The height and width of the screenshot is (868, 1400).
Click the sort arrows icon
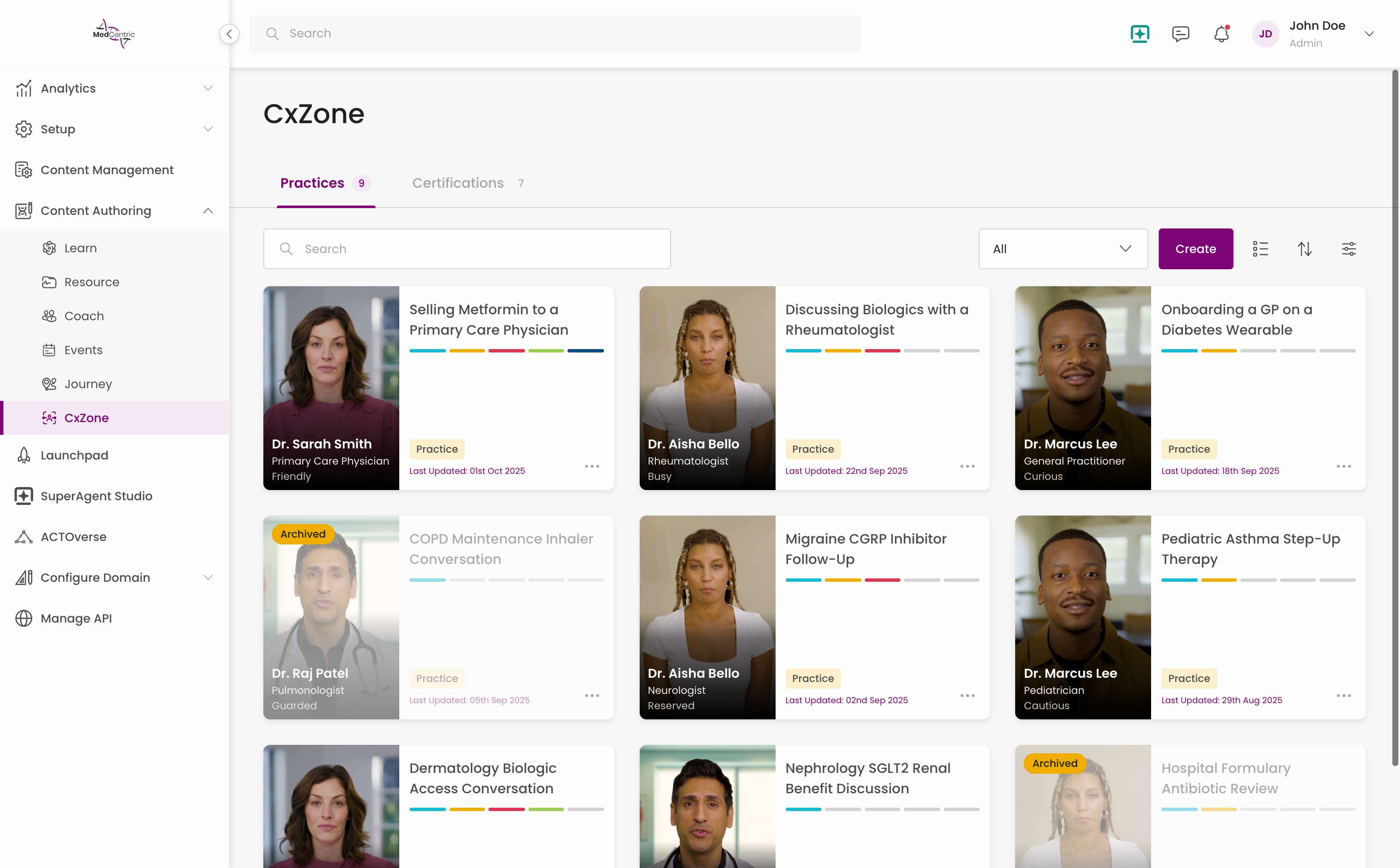point(1304,248)
